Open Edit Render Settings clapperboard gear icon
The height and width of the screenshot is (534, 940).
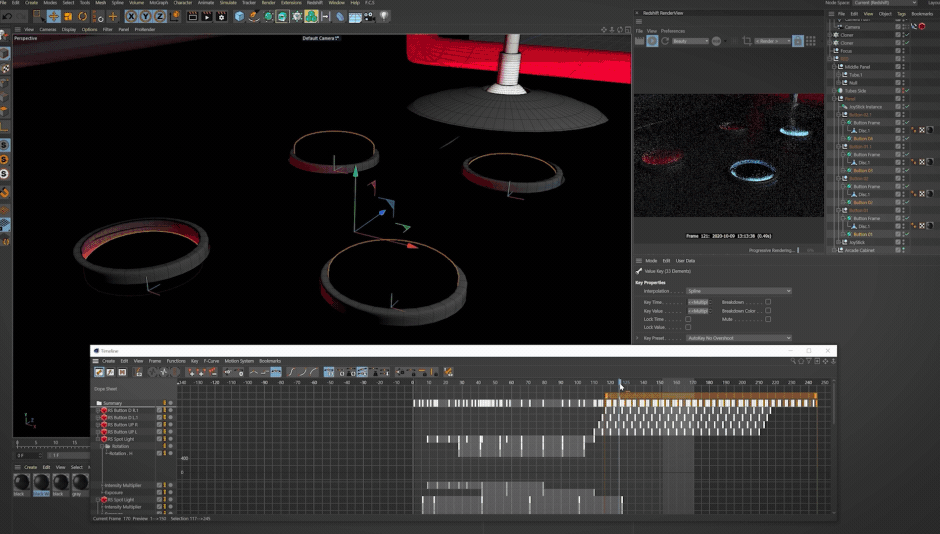pos(221,17)
